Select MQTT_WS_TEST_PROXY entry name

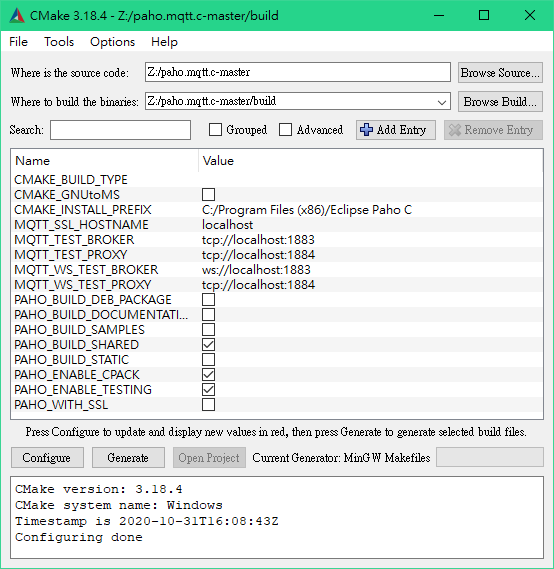[82, 284]
